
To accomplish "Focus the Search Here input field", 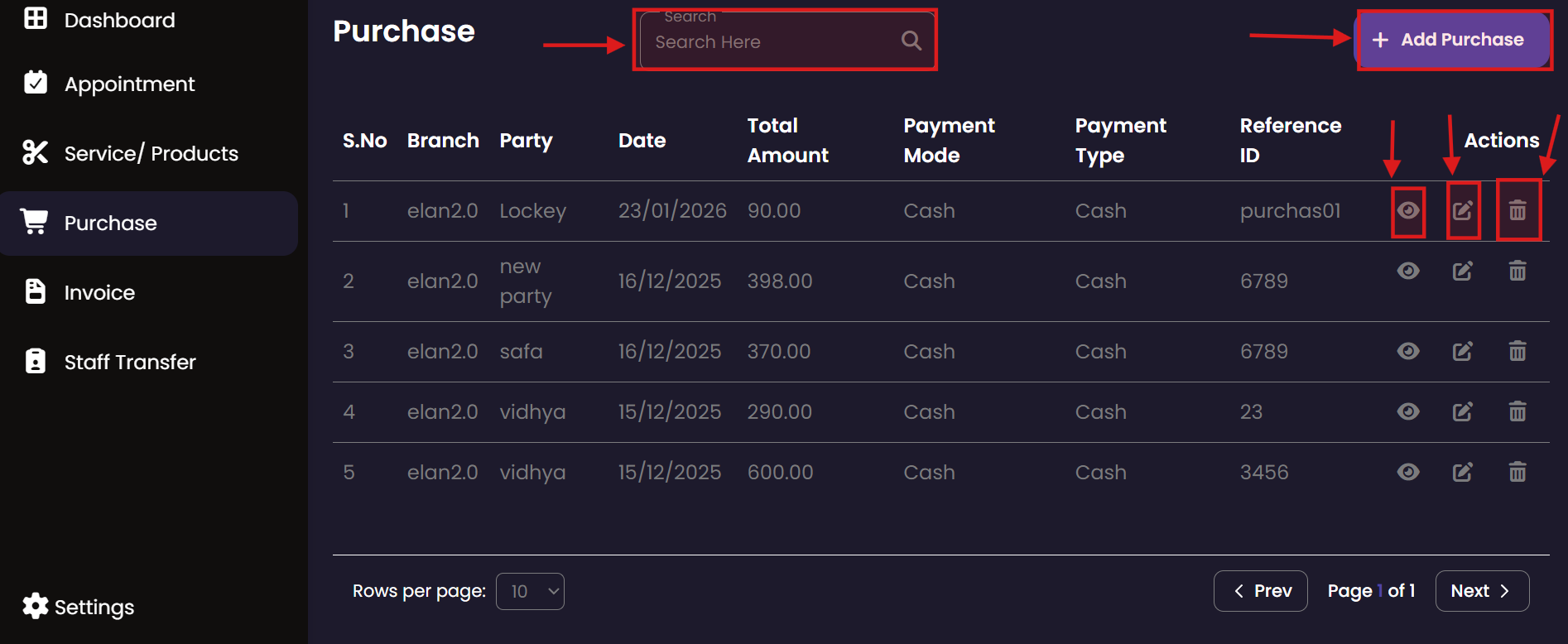I will point(770,41).
